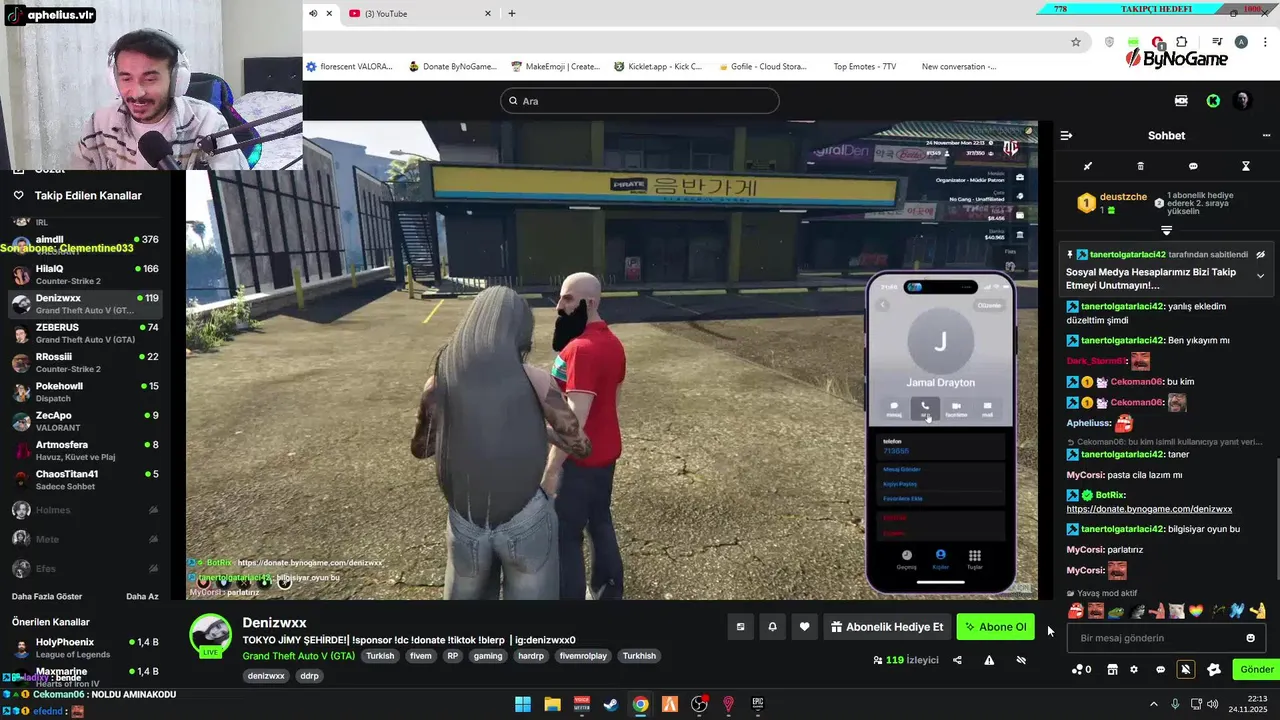Select the rainbow heart emote above chat input

pos(1196,610)
